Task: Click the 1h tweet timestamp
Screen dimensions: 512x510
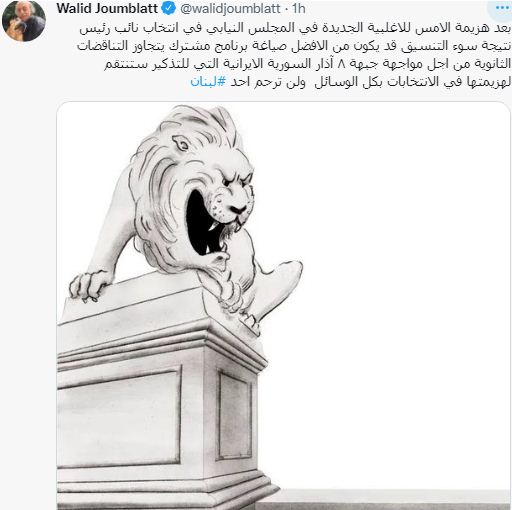Action: click(x=299, y=9)
